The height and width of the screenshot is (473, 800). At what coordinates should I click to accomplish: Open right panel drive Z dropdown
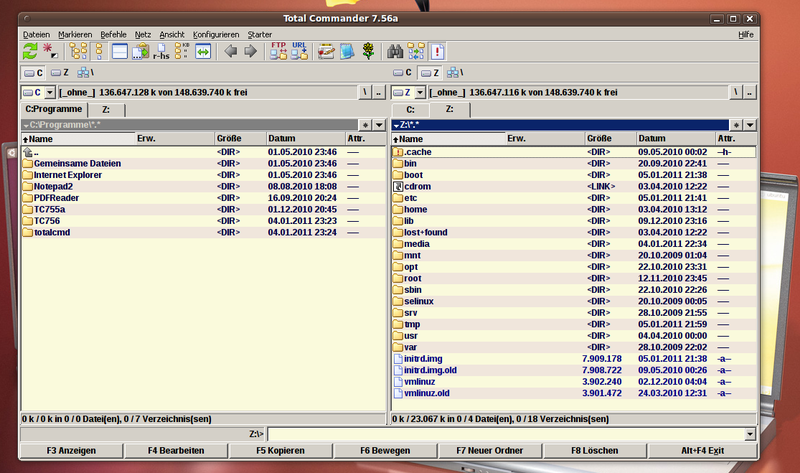pos(419,92)
